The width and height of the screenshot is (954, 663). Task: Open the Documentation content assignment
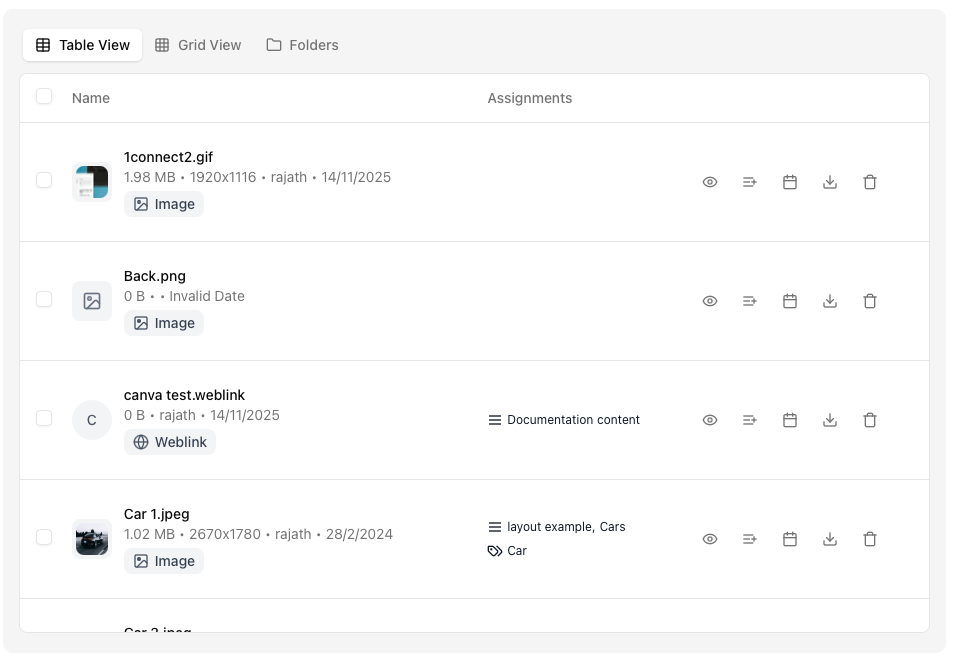(572, 420)
